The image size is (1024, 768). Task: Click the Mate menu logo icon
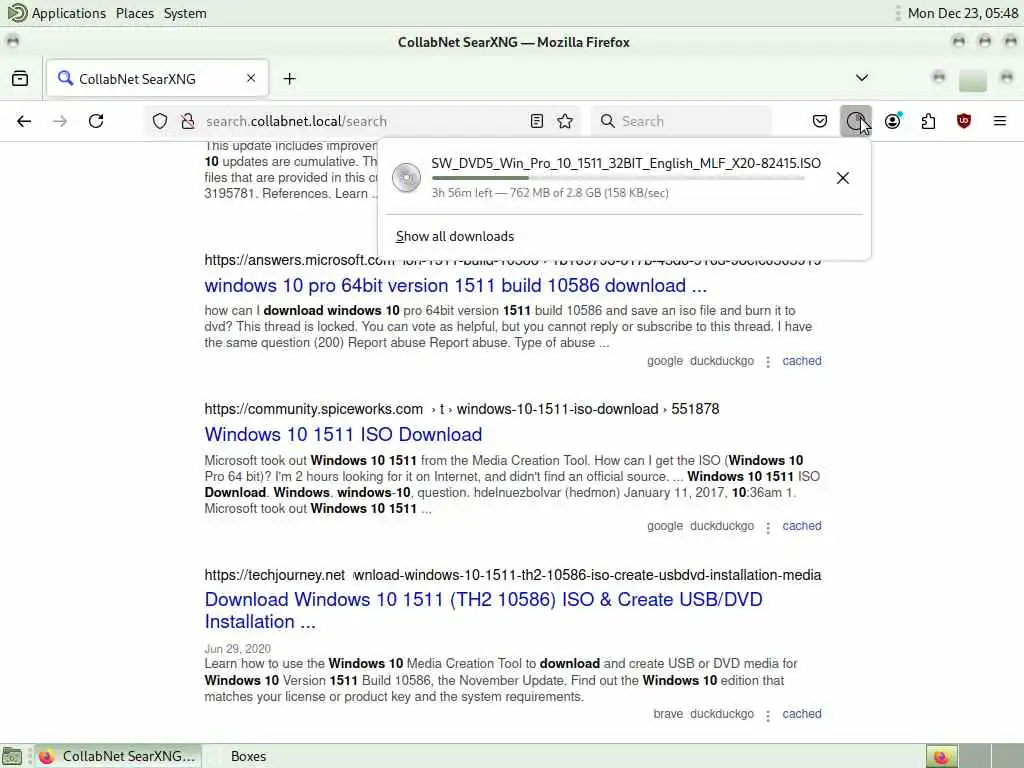pos(17,12)
